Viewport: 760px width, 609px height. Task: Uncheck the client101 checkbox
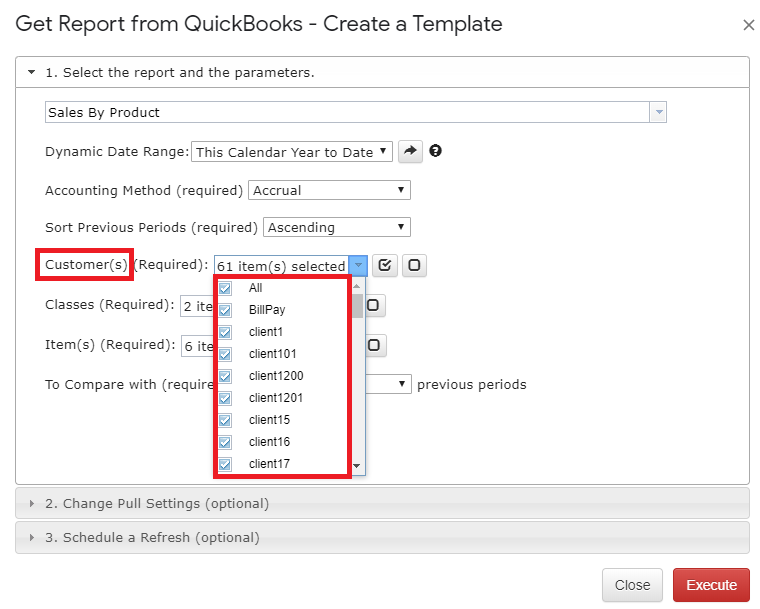pyautogui.click(x=225, y=354)
